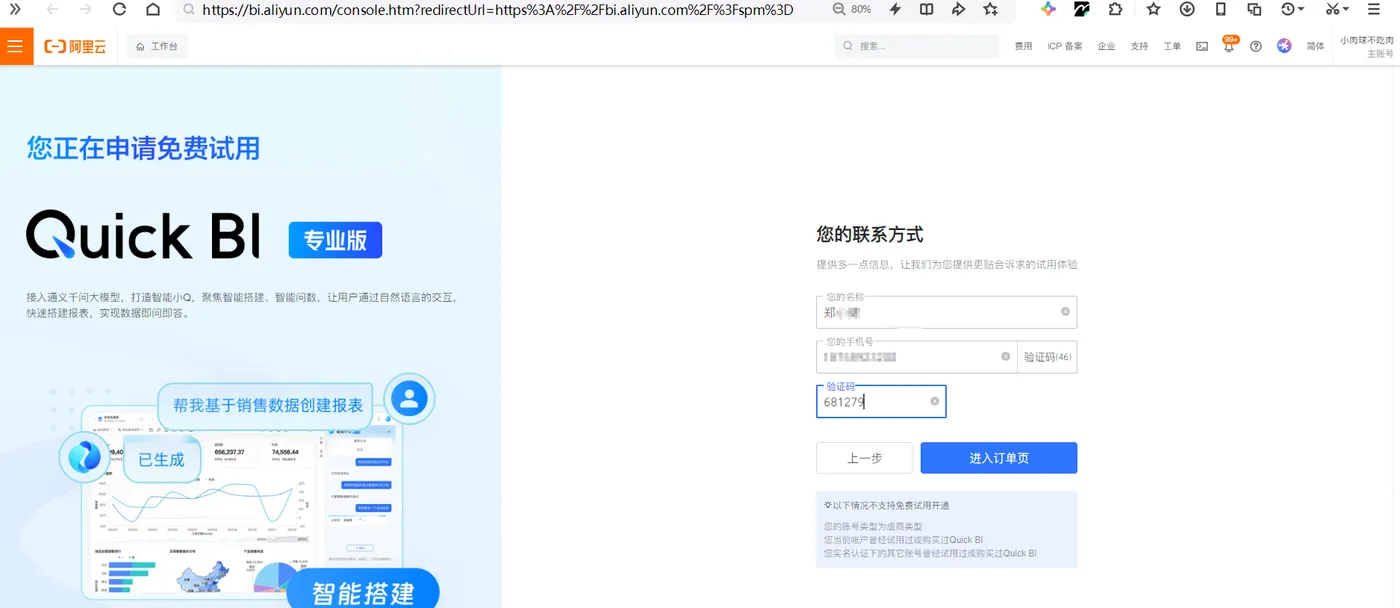Click the lightning speed mode icon
This screenshot has width=1400, height=608.
tap(895, 9)
